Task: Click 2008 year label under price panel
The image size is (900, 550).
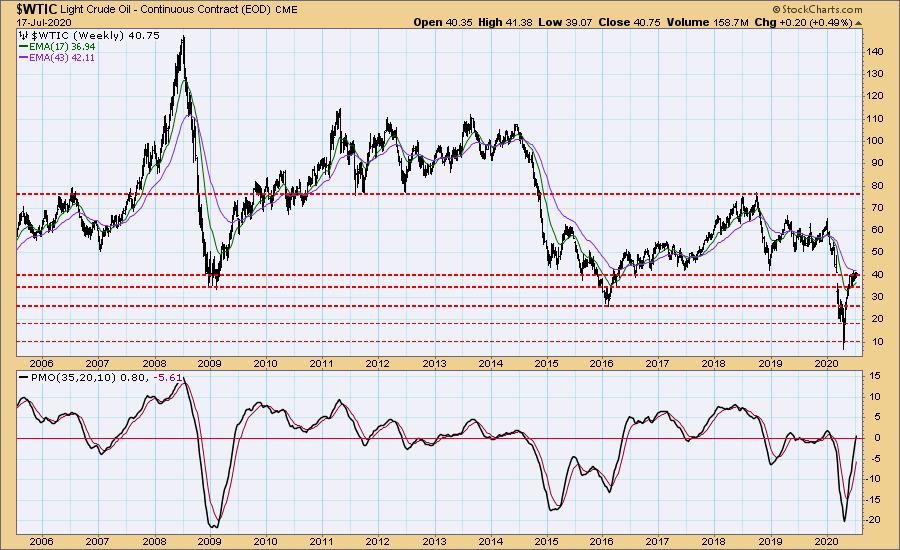Action: [154, 363]
